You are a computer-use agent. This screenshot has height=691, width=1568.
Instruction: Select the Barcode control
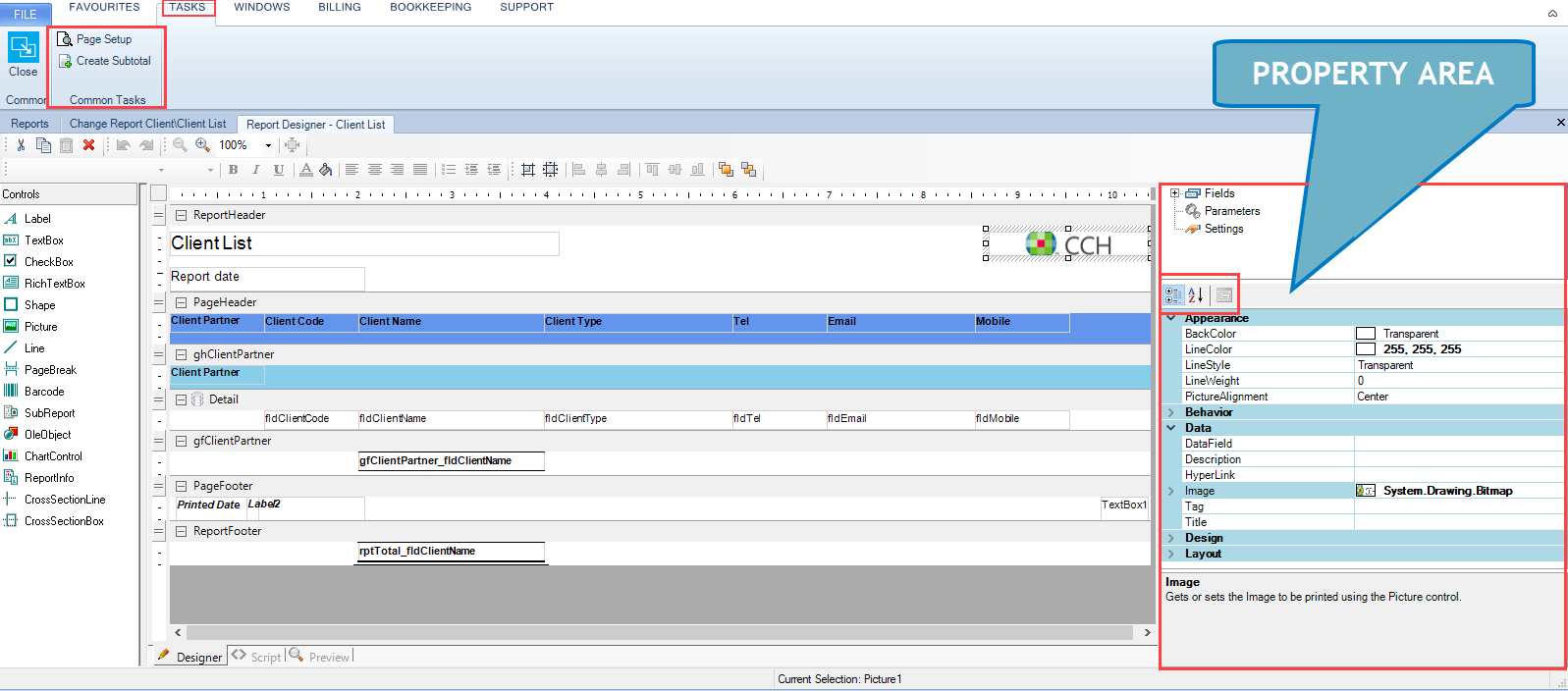tap(34, 392)
